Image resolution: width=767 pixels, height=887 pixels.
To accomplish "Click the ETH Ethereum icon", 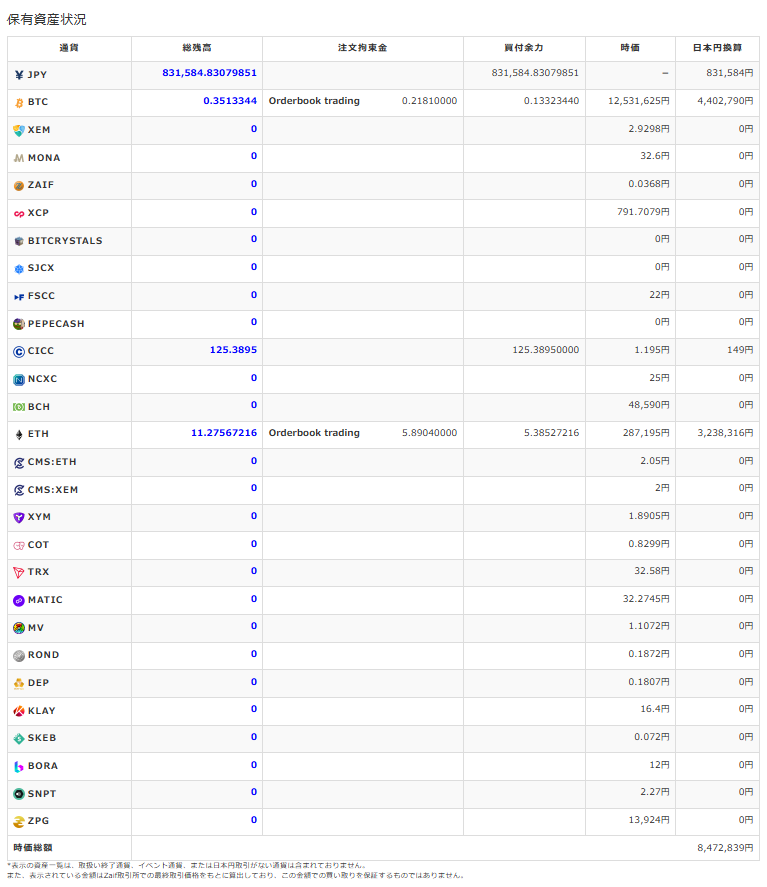I will pos(19,434).
